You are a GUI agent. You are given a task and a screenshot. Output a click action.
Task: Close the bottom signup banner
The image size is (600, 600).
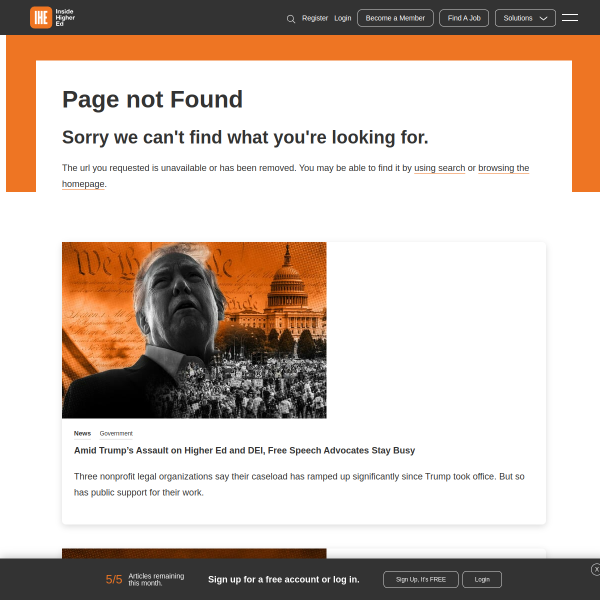tap(596, 569)
